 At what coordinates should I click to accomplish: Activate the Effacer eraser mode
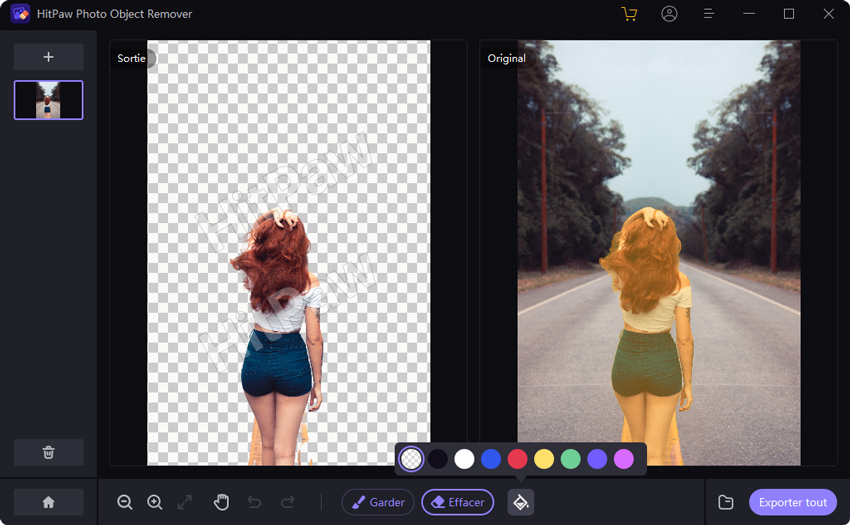(458, 502)
